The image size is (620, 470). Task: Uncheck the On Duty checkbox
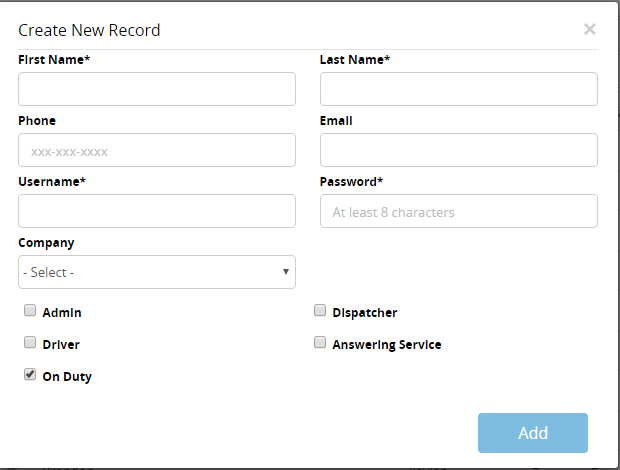coord(30,375)
